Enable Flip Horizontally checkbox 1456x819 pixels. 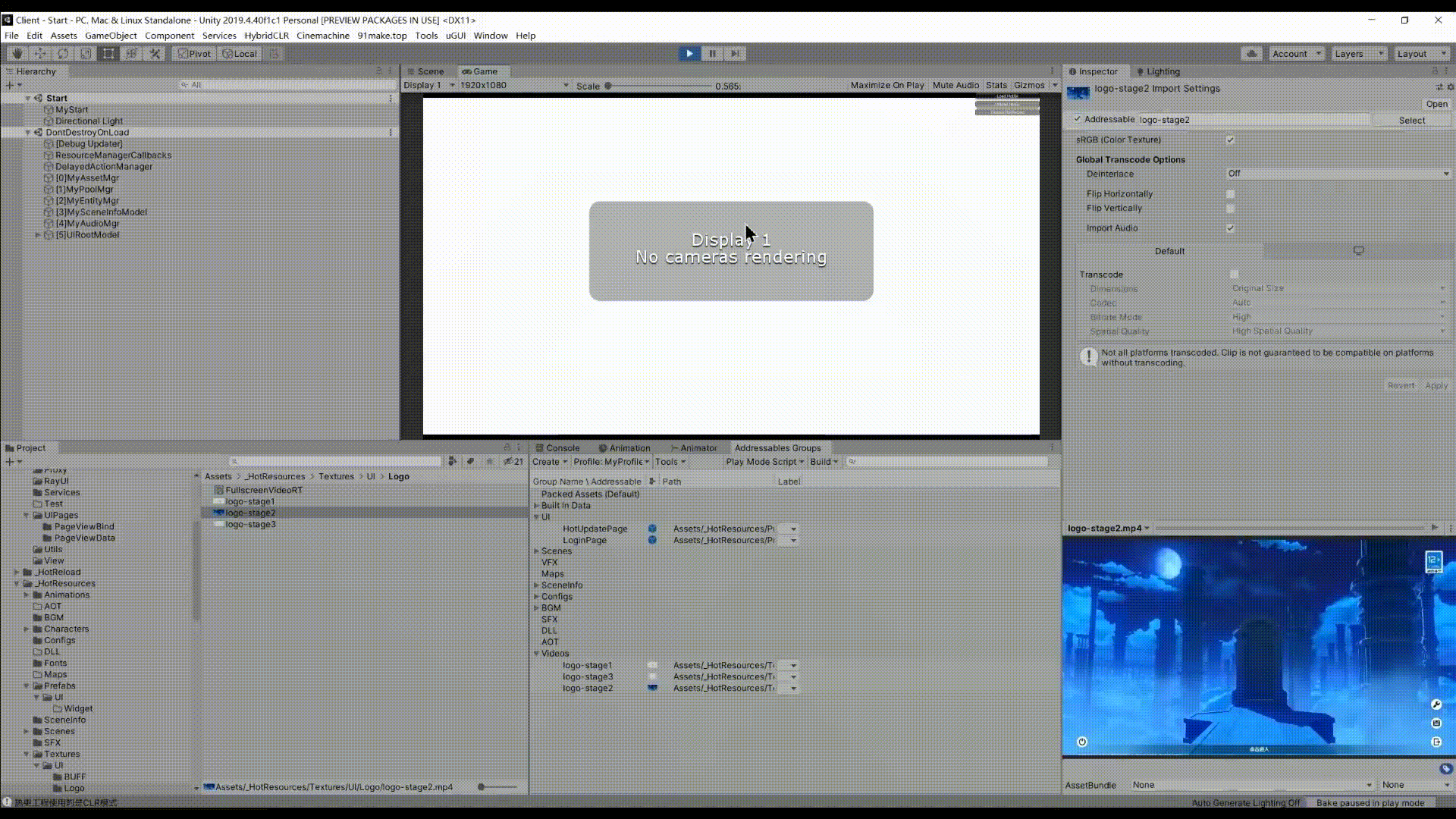1230,194
